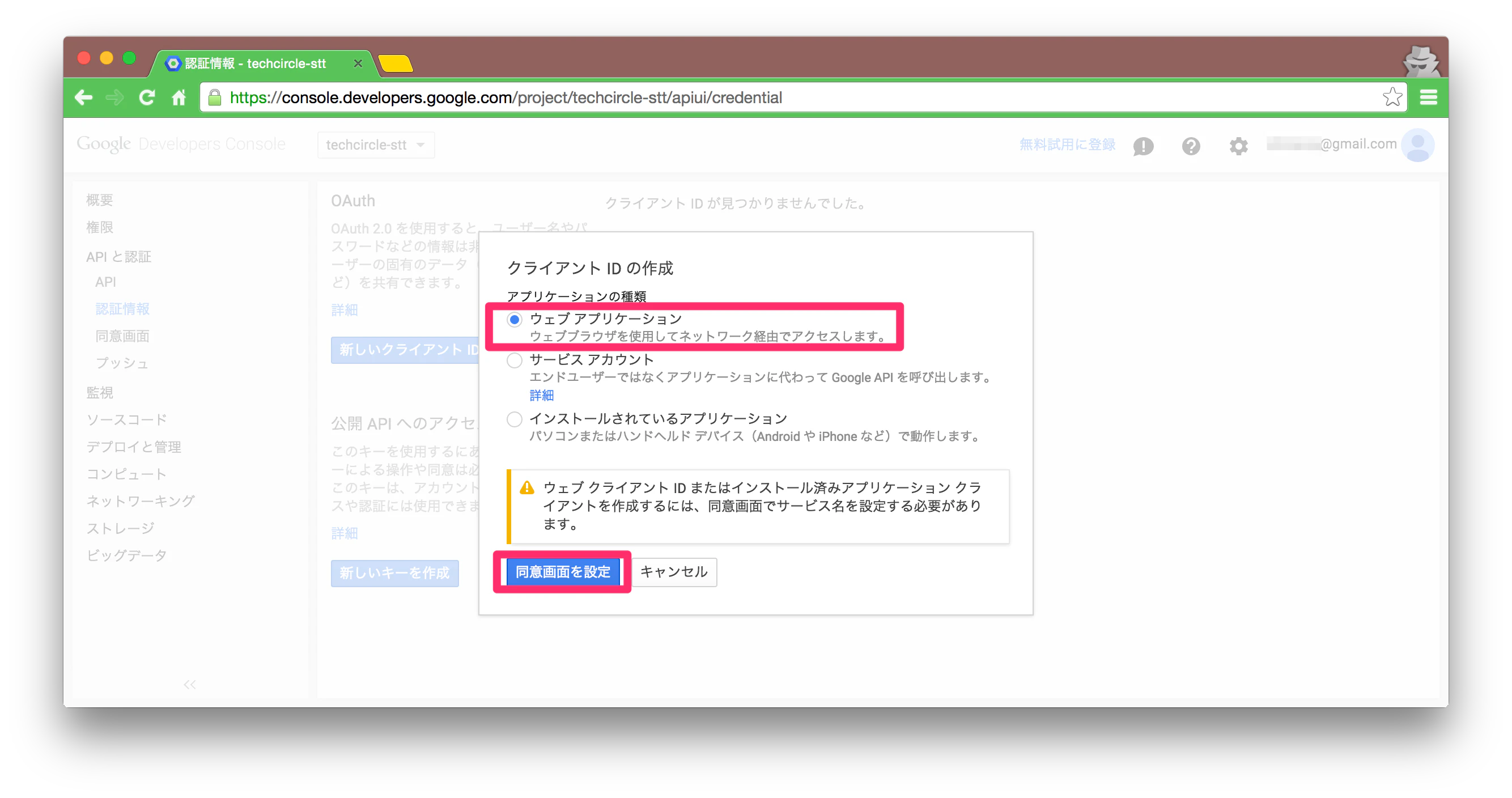Select the サービス アカウント radio button
1512x798 pixels.
click(514, 360)
